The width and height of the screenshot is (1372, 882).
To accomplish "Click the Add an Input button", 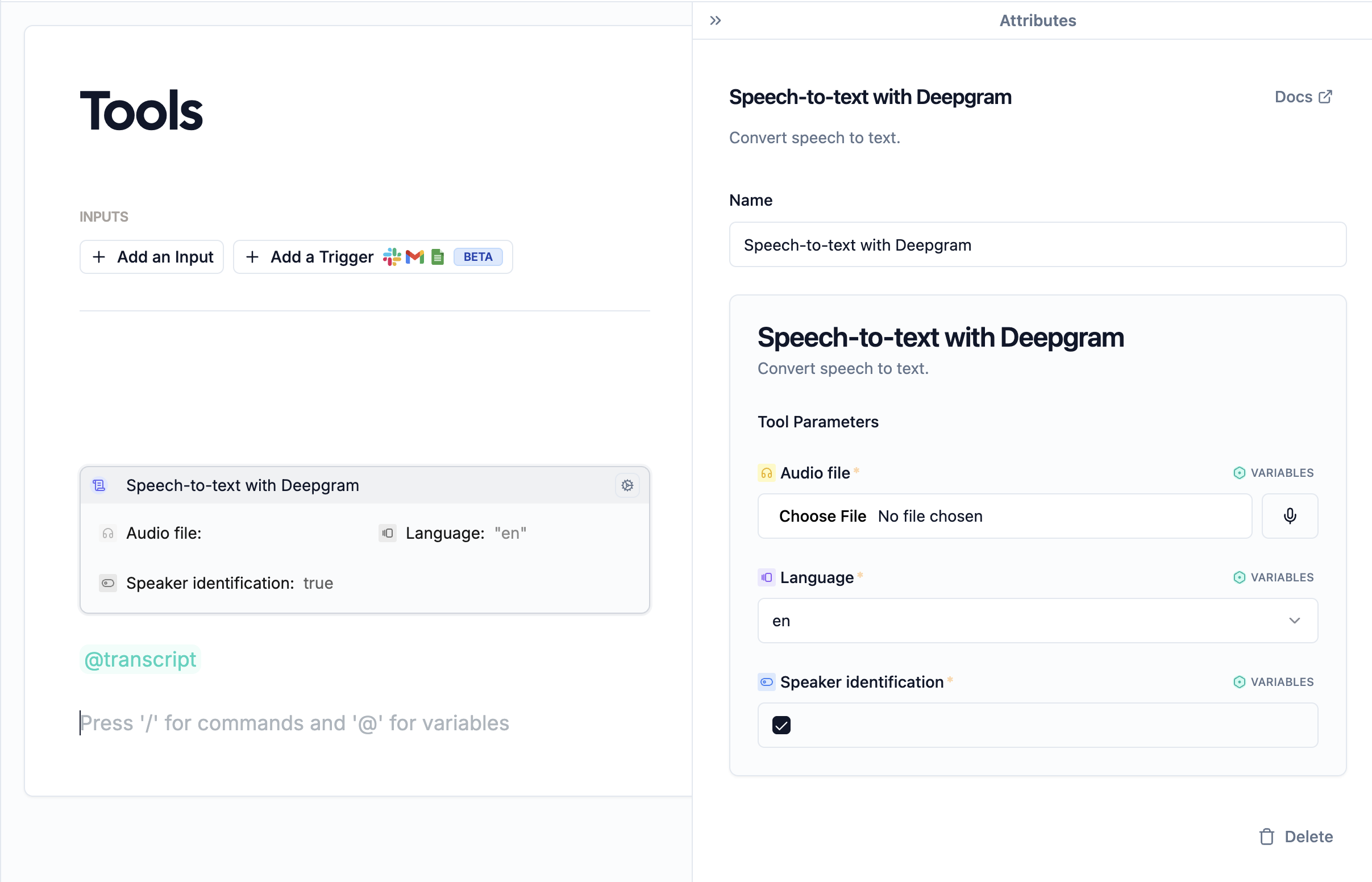I will click(x=151, y=256).
